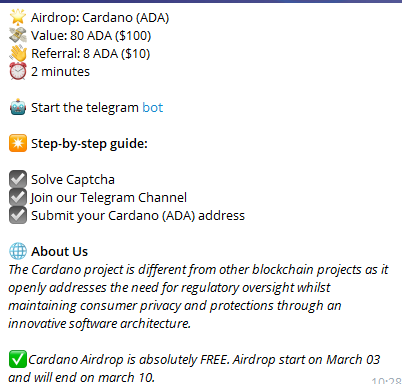Click the alarm clock emoji
This screenshot has width=402, height=384.
pyautogui.click(x=18, y=71)
